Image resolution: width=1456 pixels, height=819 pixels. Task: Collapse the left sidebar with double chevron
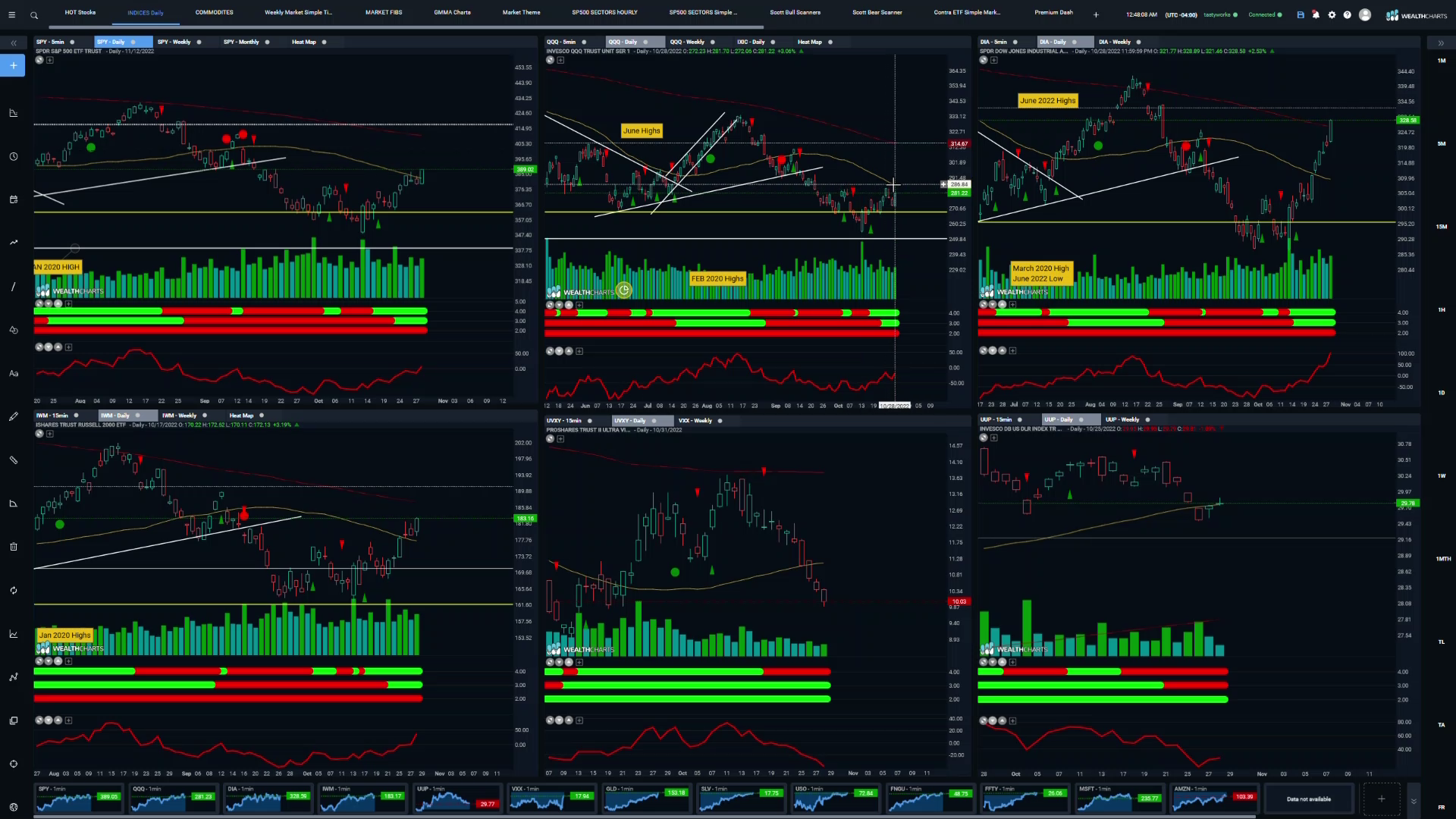(x=13, y=43)
